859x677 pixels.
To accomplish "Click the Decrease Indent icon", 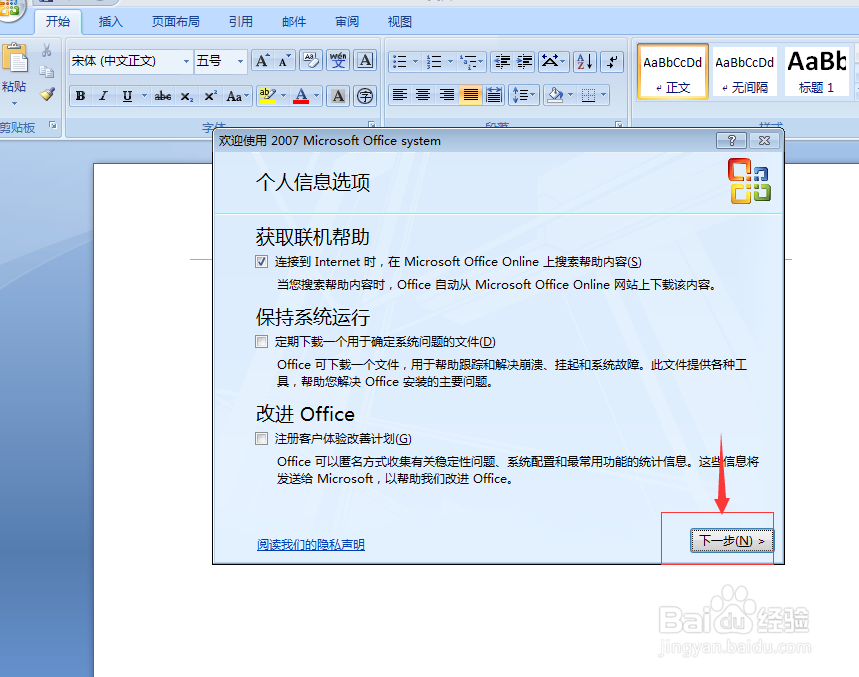I will [x=502, y=61].
